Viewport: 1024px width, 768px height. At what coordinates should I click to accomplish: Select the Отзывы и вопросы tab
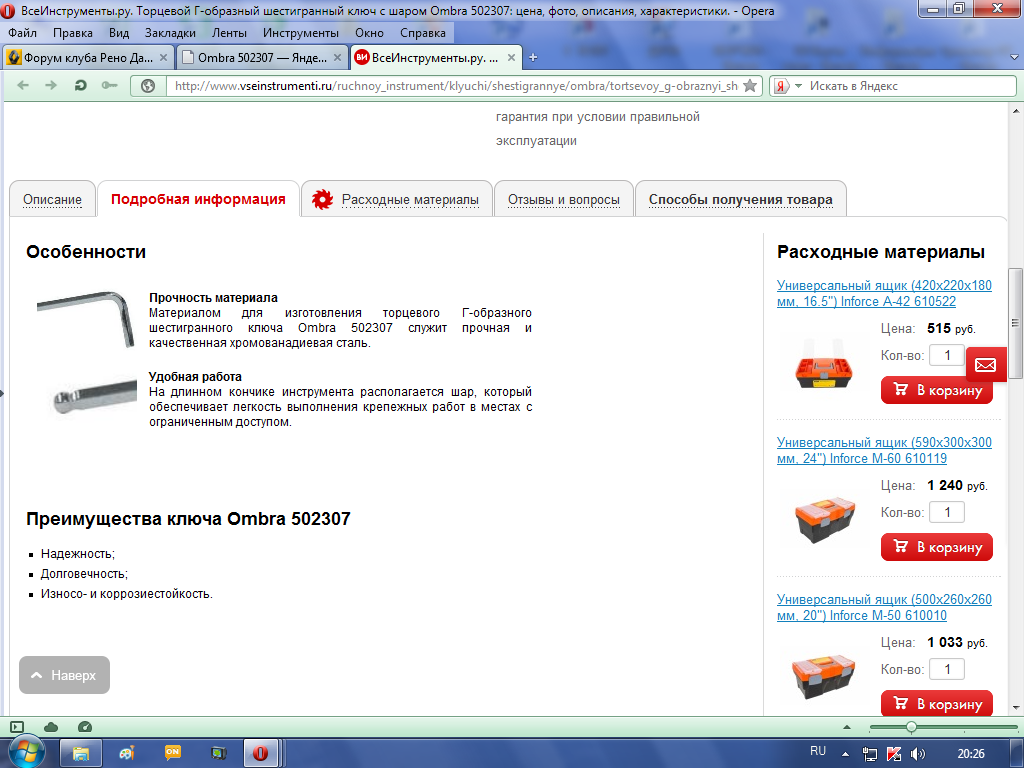(x=564, y=199)
